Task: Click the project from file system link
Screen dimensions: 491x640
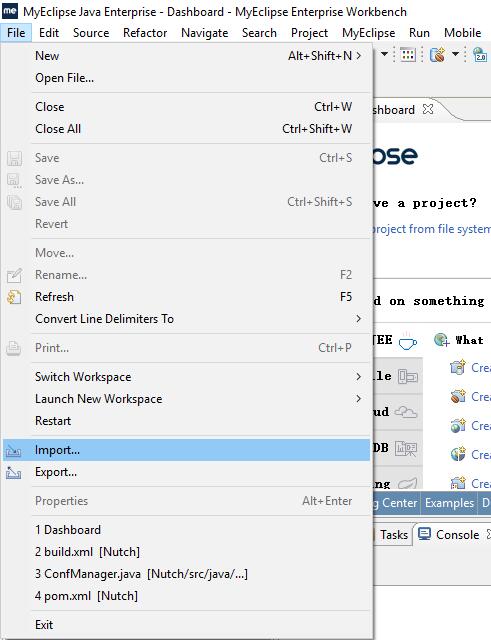Action: pos(432,229)
